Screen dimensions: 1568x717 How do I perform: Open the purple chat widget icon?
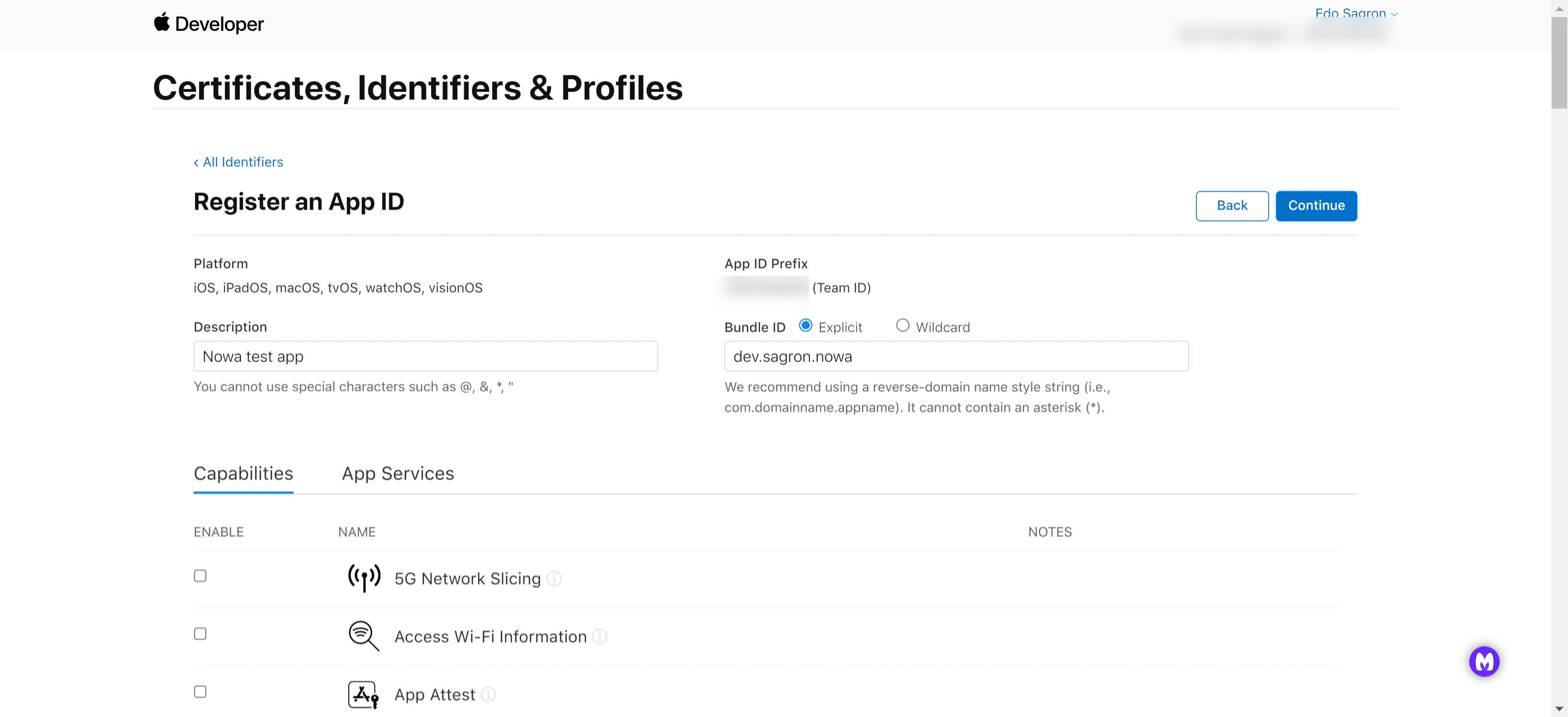tap(1484, 661)
